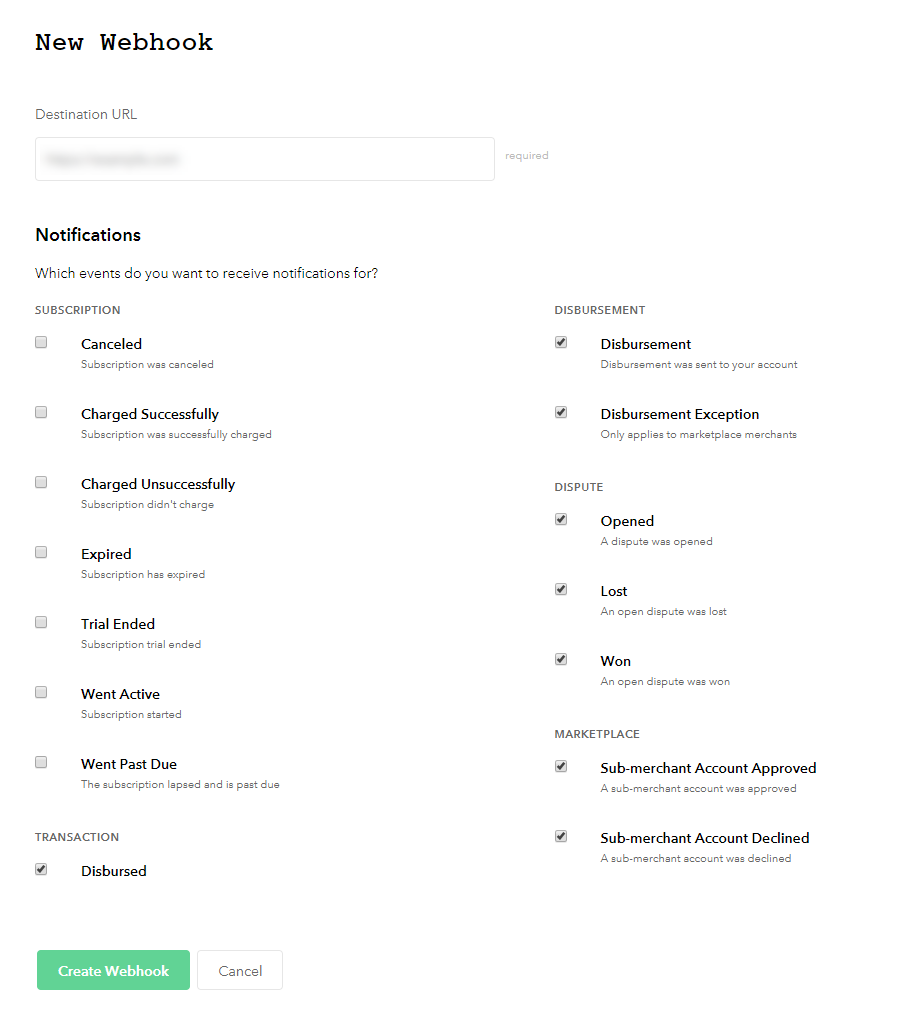The height and width of the screenshot is (1012, 900).
Task: Enable the Canceled subscription checkbox
Action: click(x=41, y=342)
